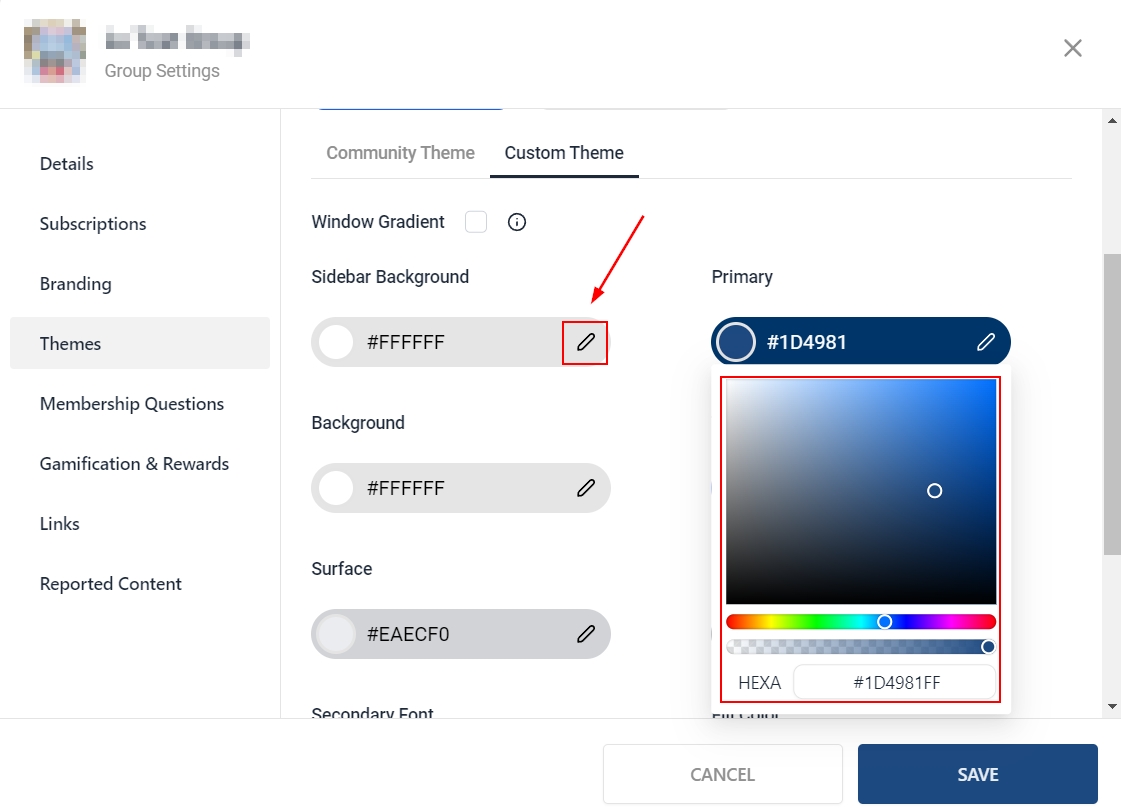
Task: Open the Background color edit pencil
Action: [586, 489]
